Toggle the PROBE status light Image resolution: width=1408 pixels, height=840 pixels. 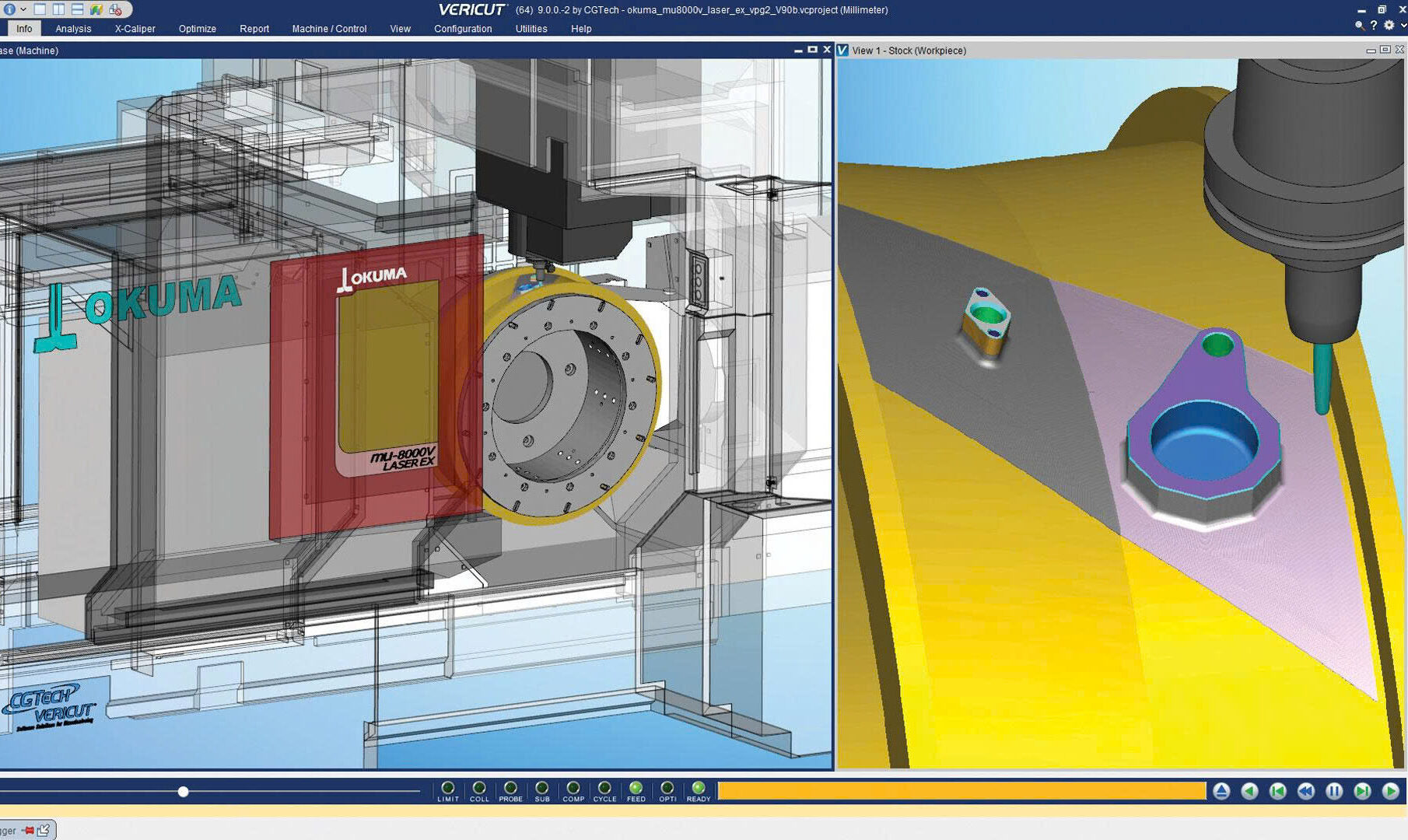pos(510,788)
